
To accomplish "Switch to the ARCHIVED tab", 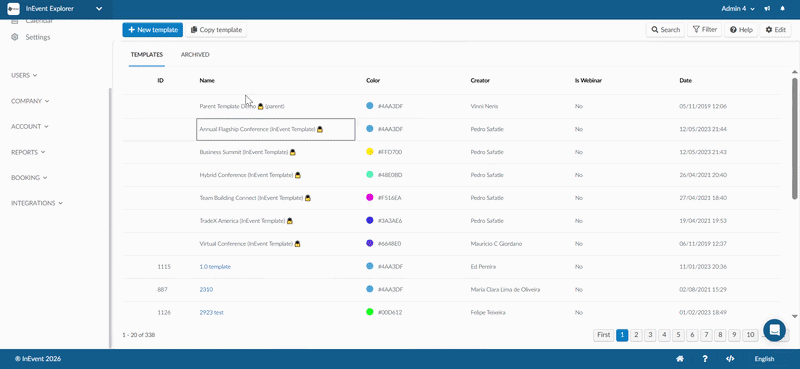I will tap(195, 55).
